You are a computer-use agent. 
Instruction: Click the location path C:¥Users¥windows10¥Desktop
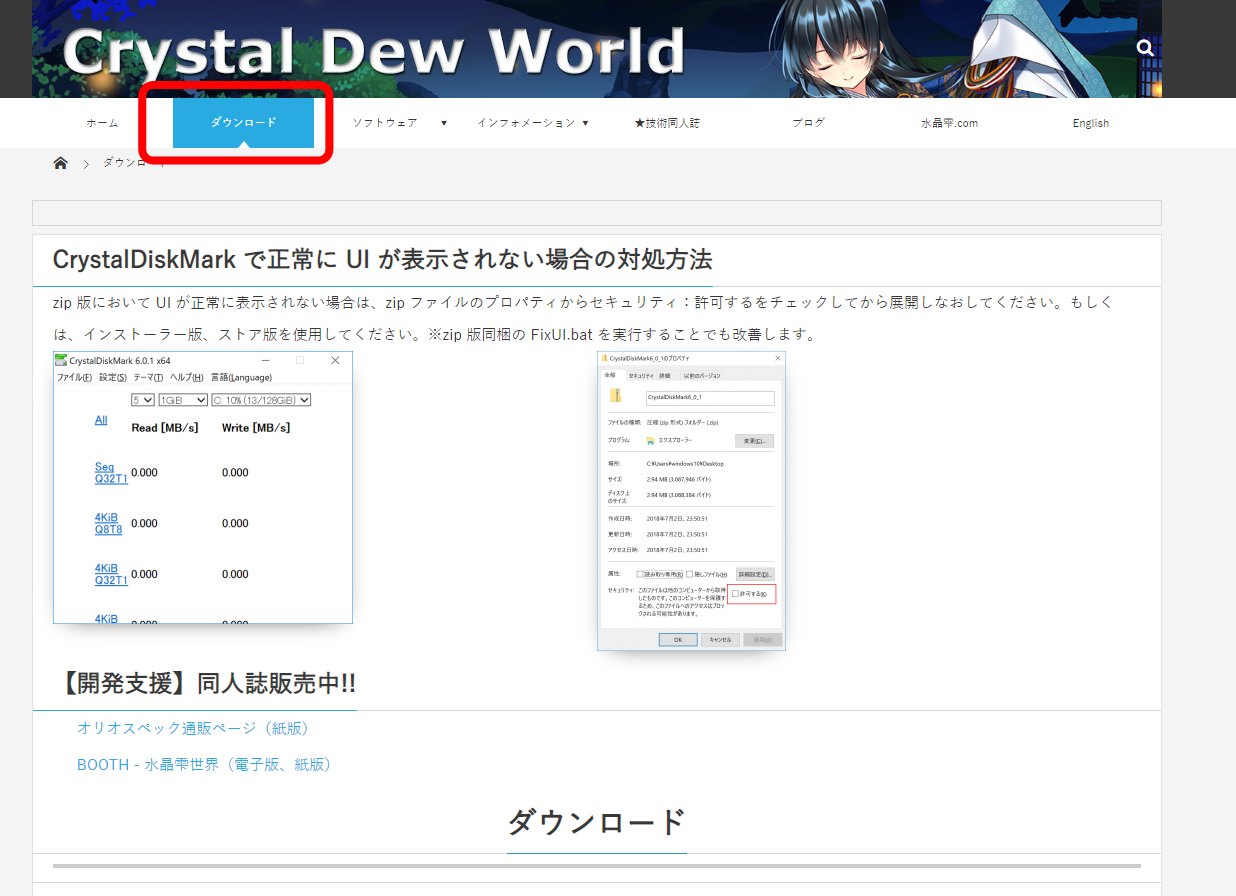[x=685, y=464]
